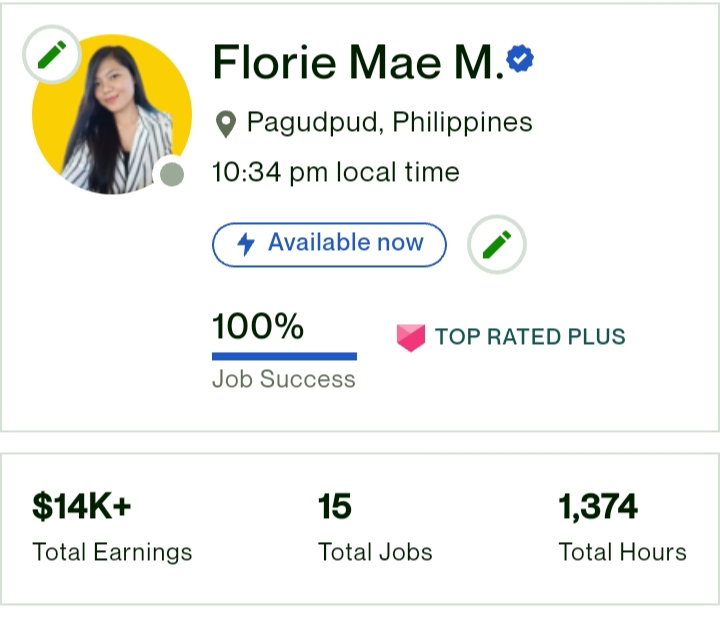Click the TOP RATED PLUS label
This screenshot has height=623, width=720.
530,337
